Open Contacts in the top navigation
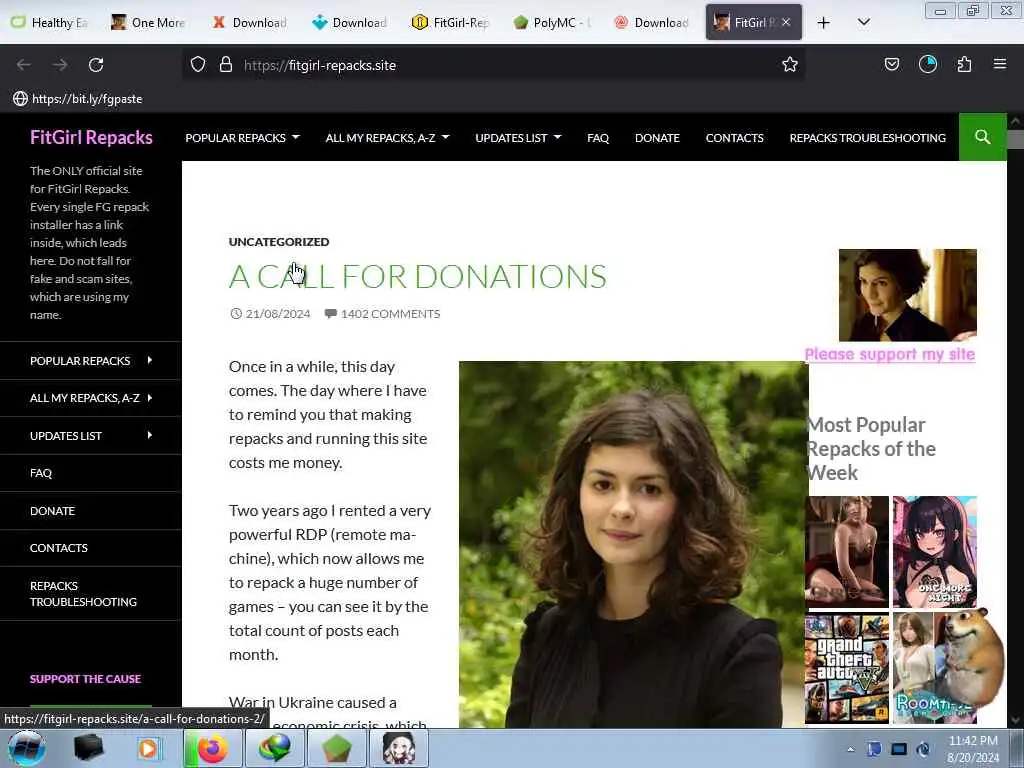 tap(734, 138)
